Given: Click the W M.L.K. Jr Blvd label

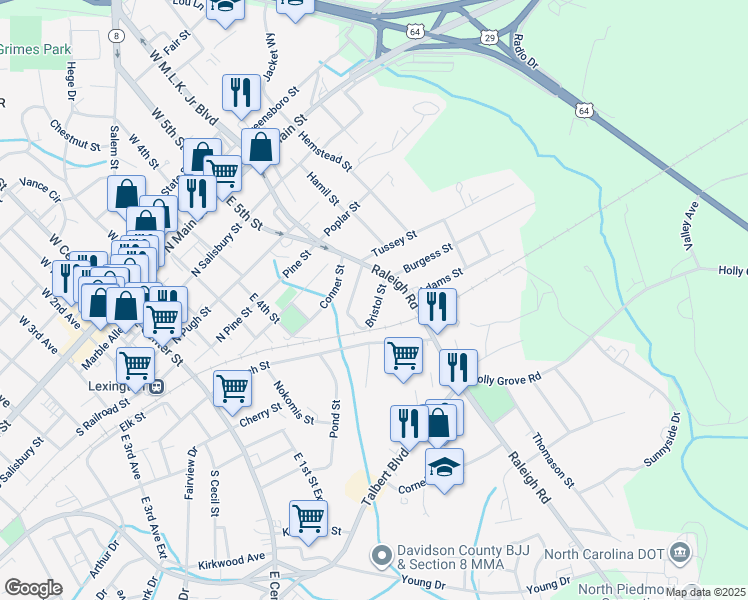Looking at the screenshot, I should (x=184, y=88).
